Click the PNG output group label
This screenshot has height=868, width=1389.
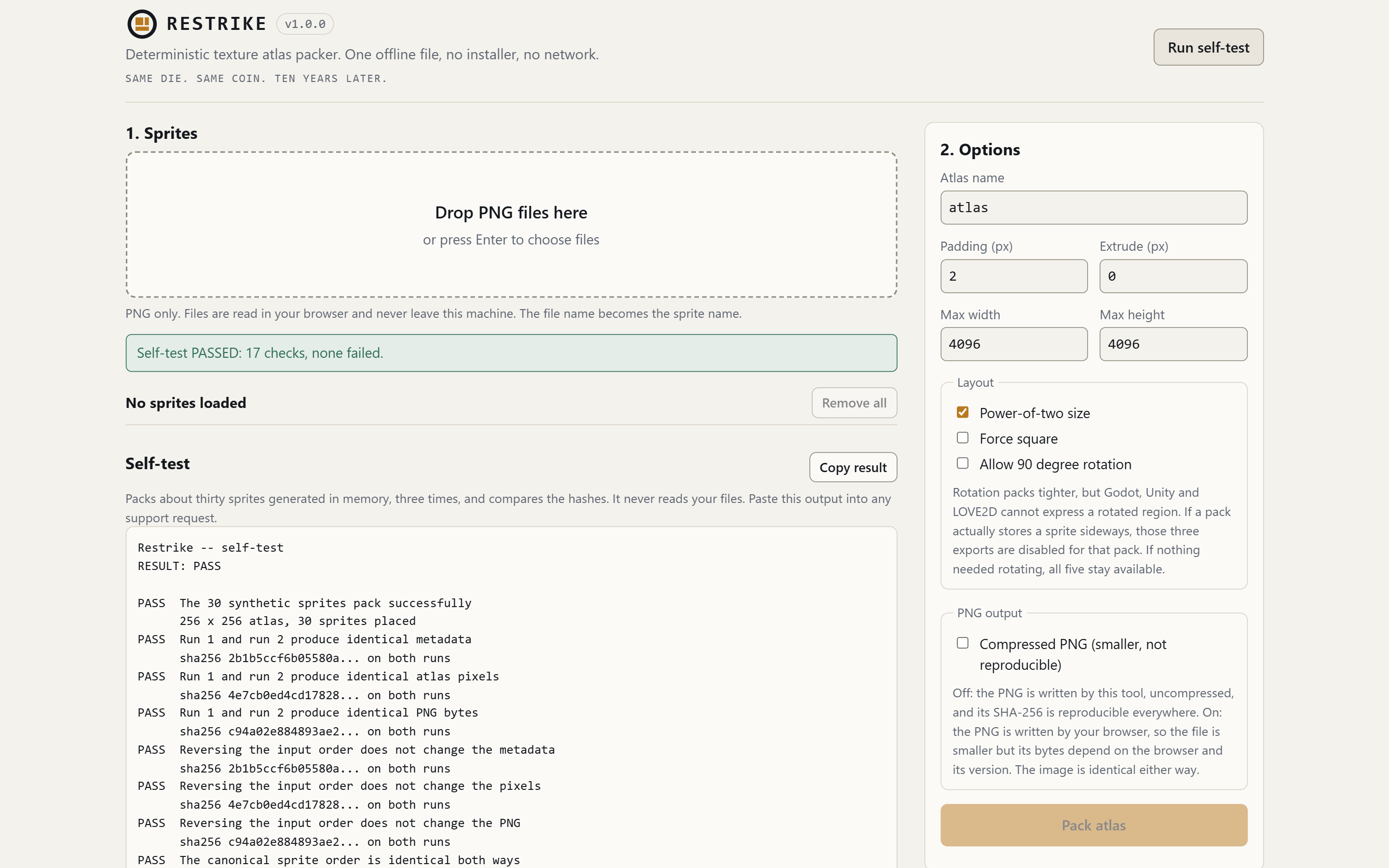(x=989, y=613)
